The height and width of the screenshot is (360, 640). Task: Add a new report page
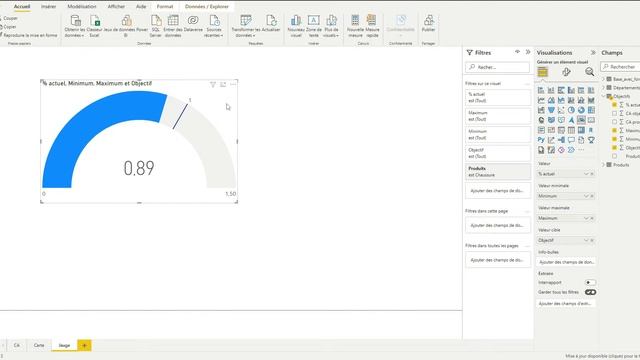click(84, 345)
